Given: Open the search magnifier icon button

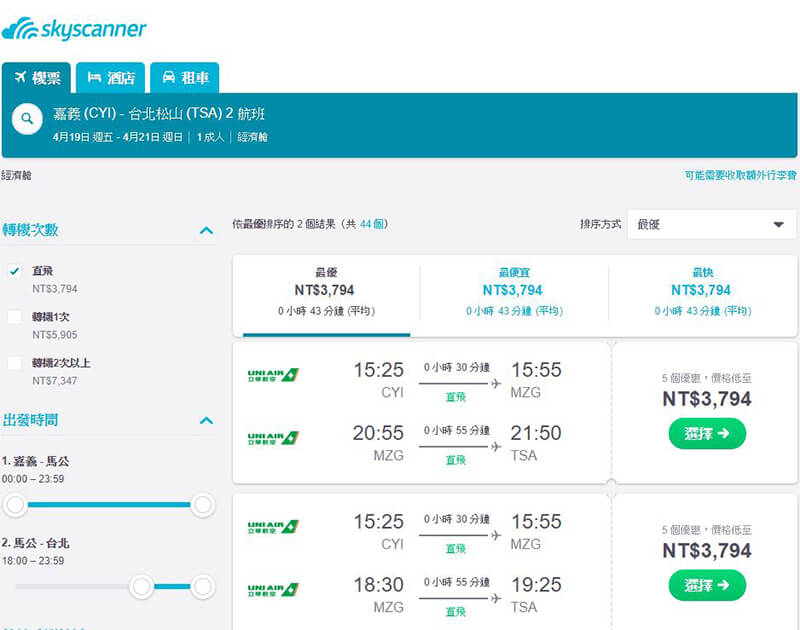Looking at the screenshot, I should click(27, 119).
